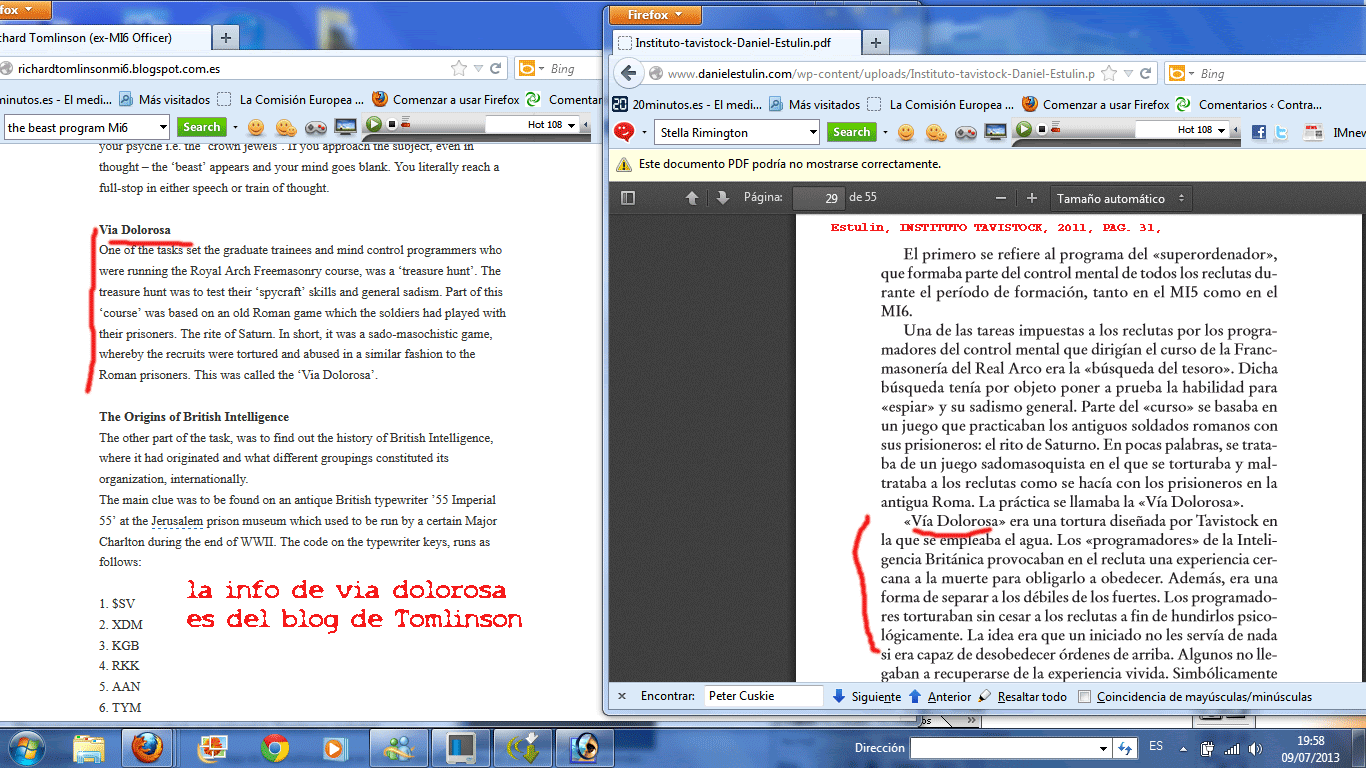The image size is (1366, 768).
Task: Close the find bar with the X
Action: (621, 696)
